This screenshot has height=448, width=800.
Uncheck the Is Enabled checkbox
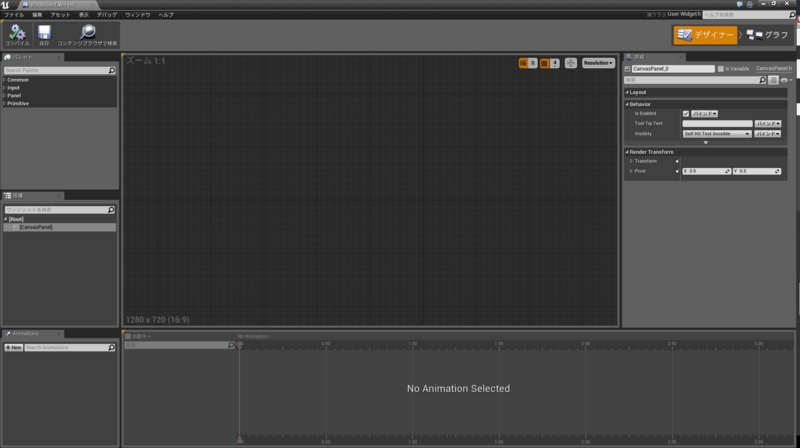[686, 114]
